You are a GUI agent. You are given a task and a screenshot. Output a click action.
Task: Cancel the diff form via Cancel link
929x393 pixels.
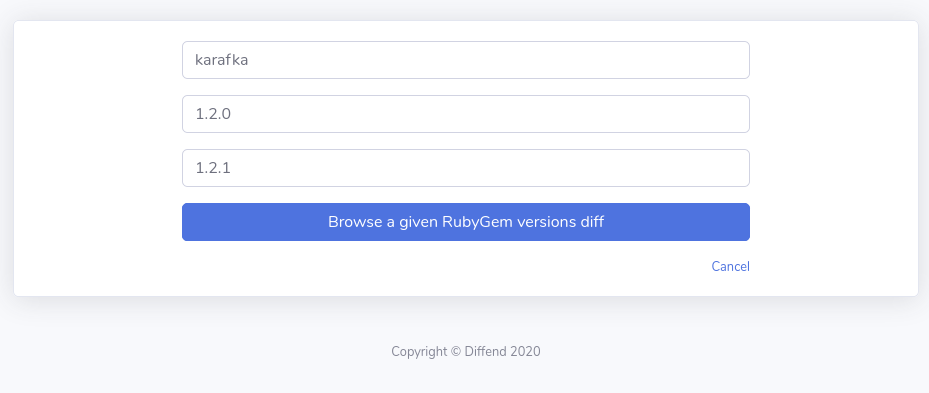point(731,267)
